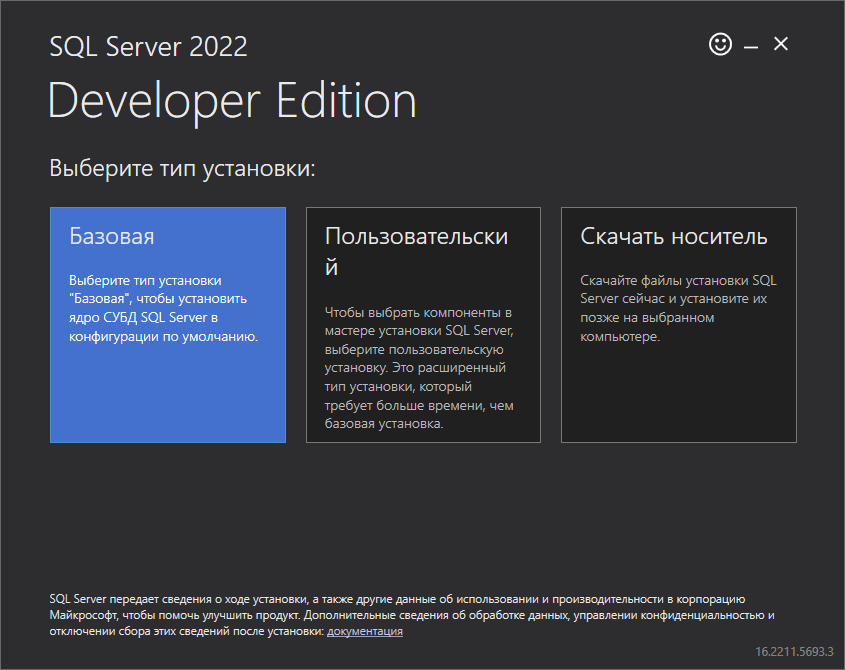
Task: Click empty lower area of Базовая tile
Action: coord(167,400)
